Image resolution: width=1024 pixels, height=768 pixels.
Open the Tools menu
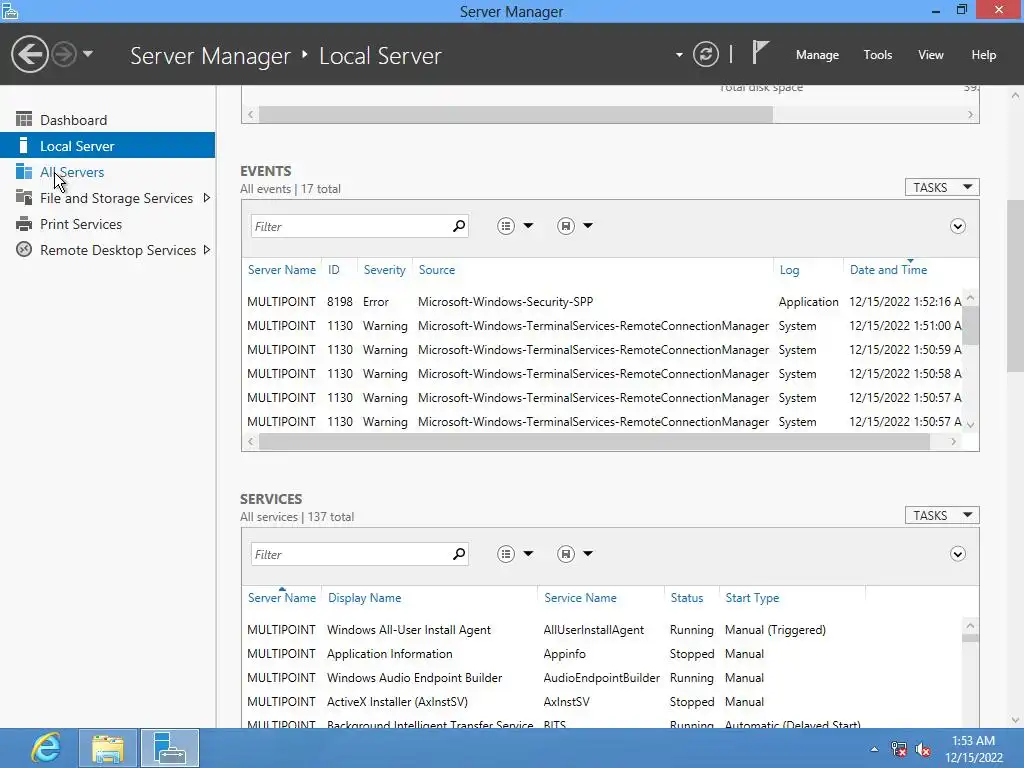click(x=878, y=55)
